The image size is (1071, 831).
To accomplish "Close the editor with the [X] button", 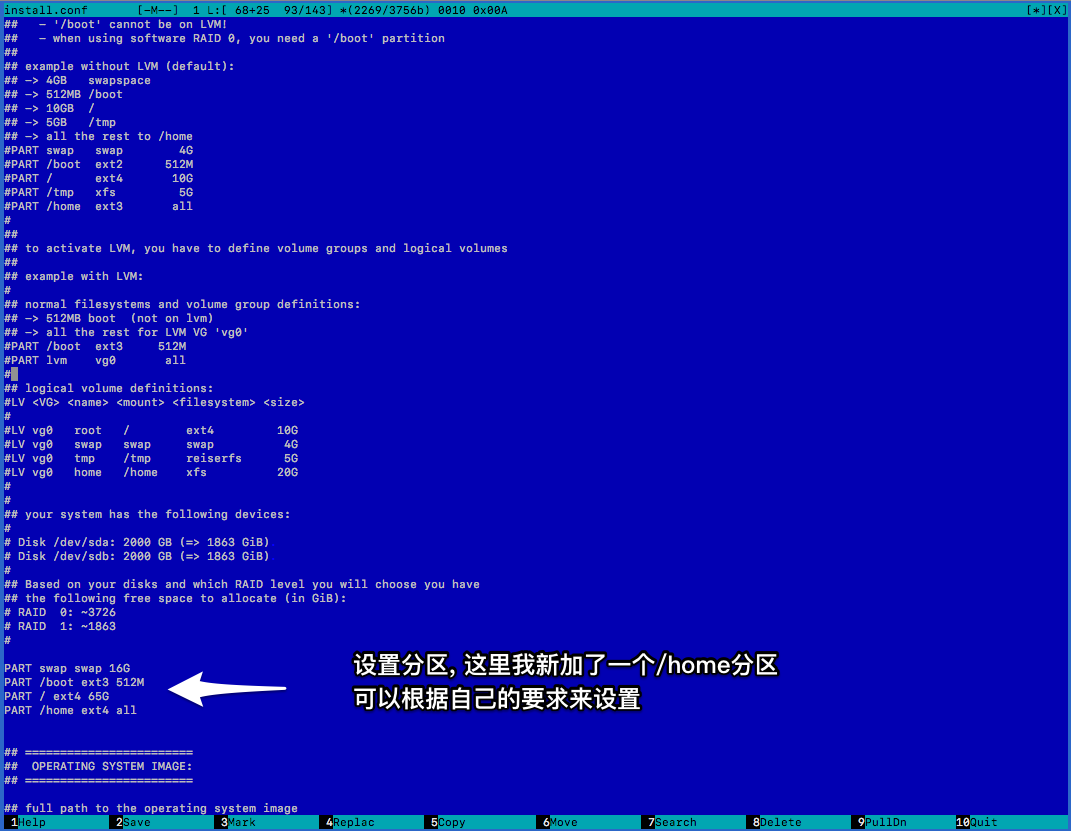I will click(1055, 9).
